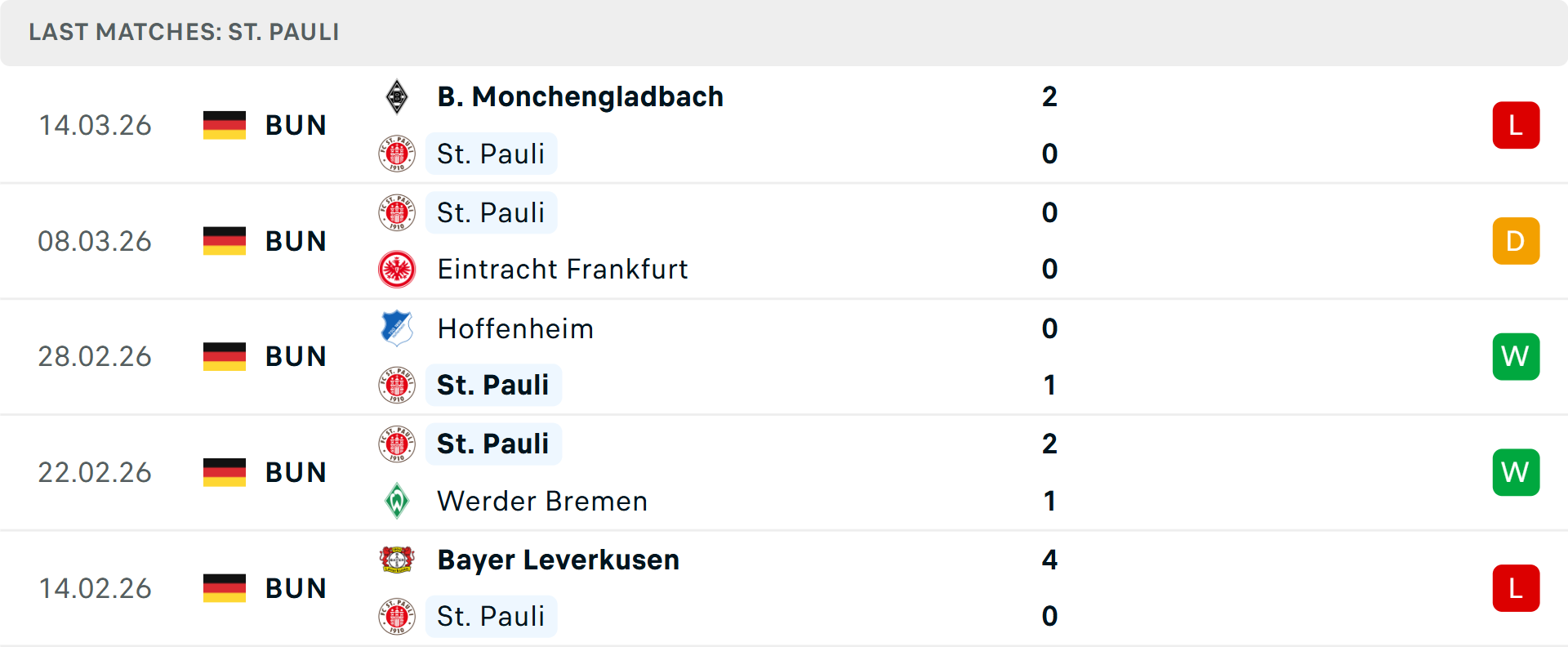Click German flag in the 22.02.26 row
Image resolution: width=1568 pixels, height=647 pixels.
[225, 472]
